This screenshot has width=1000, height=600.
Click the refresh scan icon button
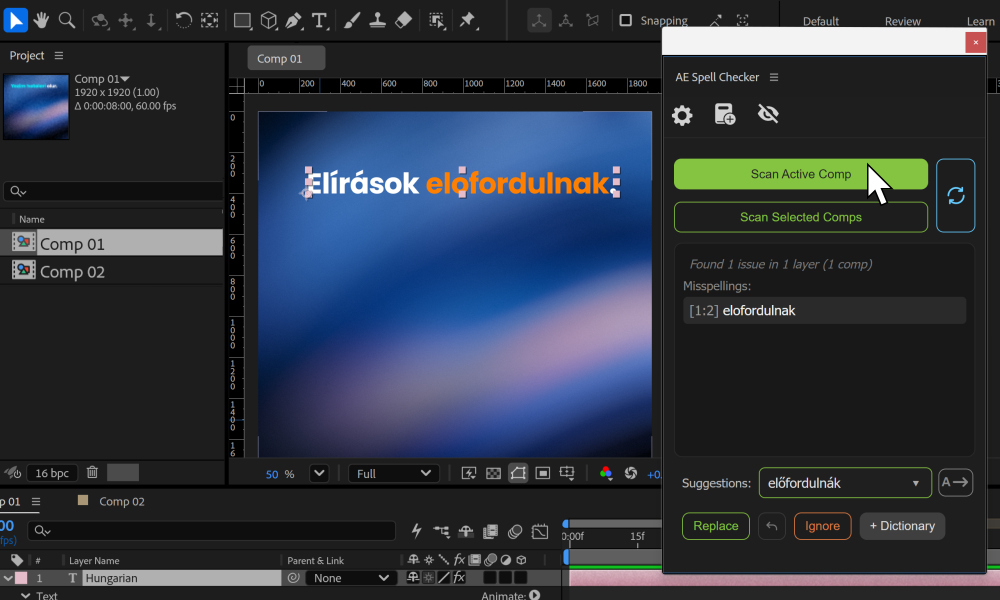[955, 195]
